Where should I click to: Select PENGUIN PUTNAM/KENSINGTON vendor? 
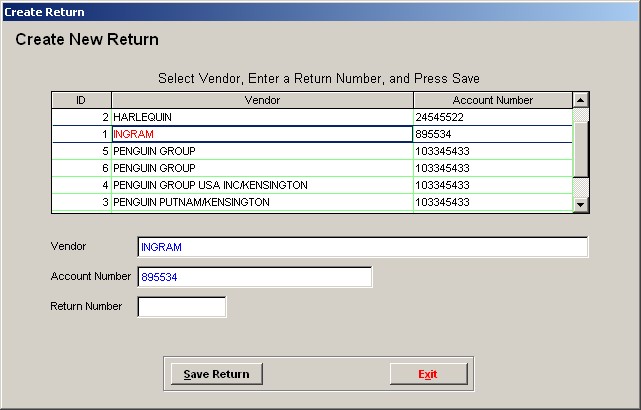tap(262, 202)
